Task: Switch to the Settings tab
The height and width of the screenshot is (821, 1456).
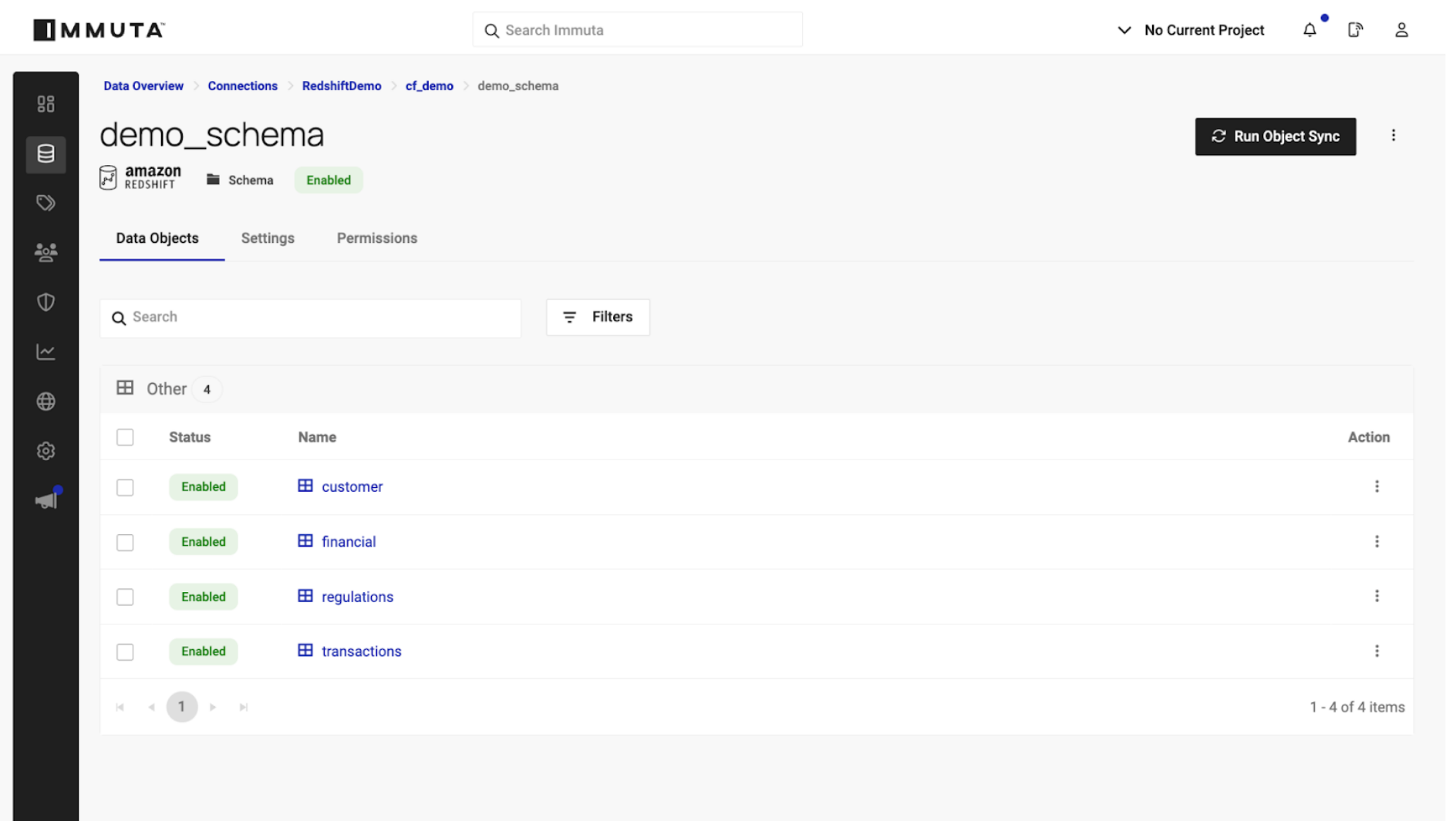Action: (x=268, y=238)
